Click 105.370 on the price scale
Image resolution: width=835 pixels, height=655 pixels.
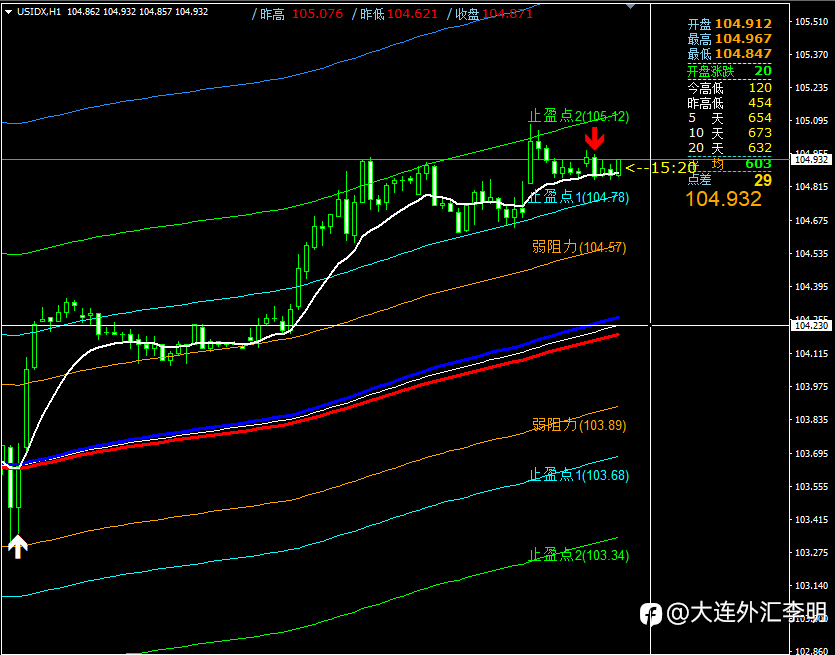coord(812,55)
